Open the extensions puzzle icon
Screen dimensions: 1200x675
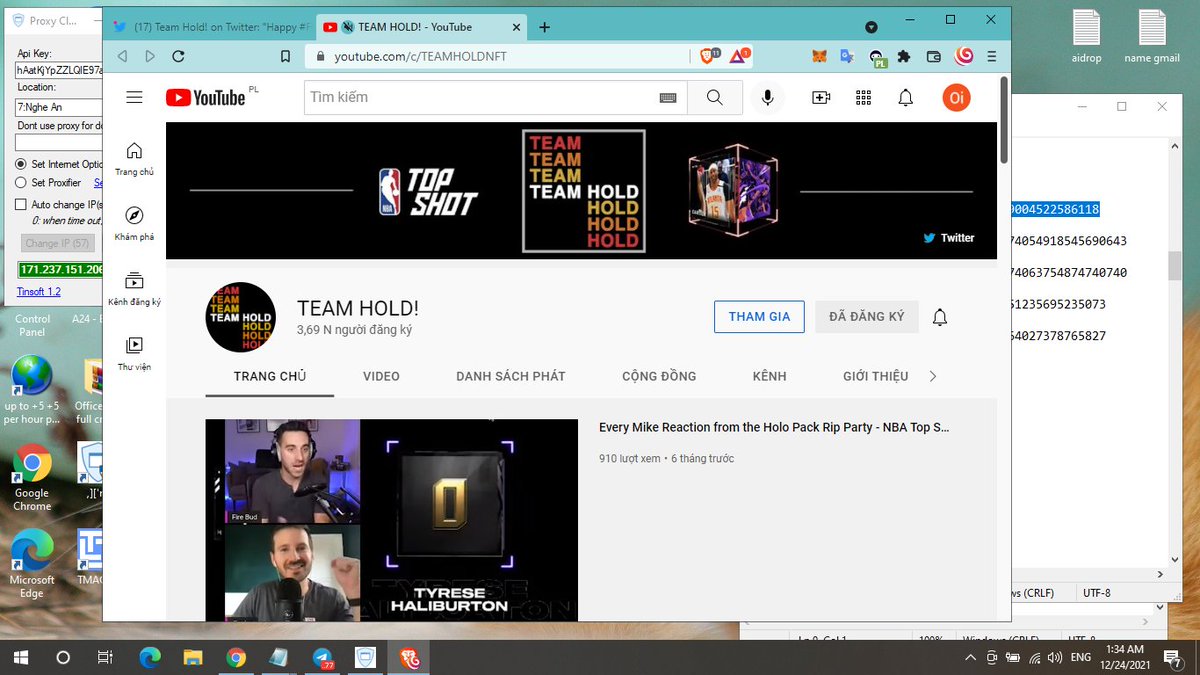[x=905, y=57]
